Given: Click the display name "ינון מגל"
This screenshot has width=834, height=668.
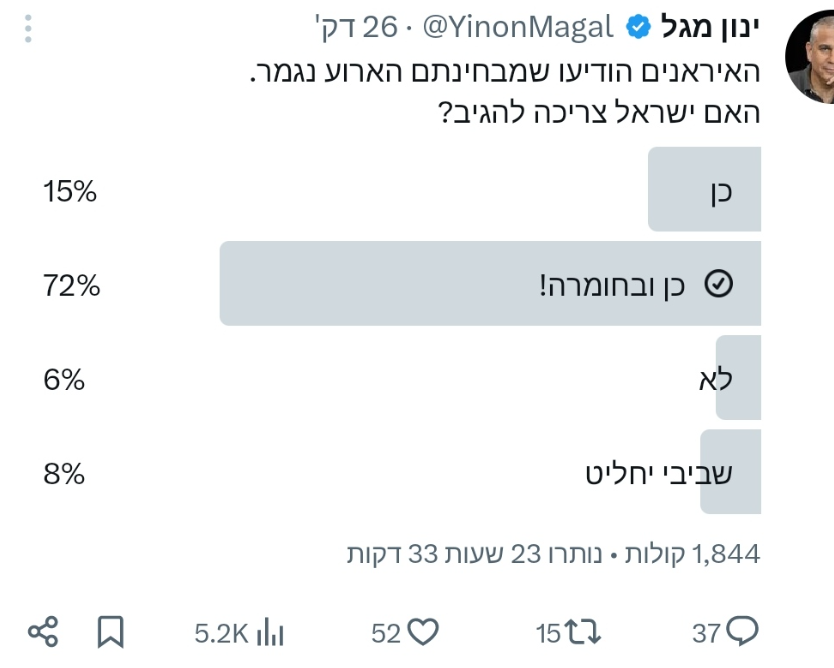Looking at the screenshot, I should [710, 27].
